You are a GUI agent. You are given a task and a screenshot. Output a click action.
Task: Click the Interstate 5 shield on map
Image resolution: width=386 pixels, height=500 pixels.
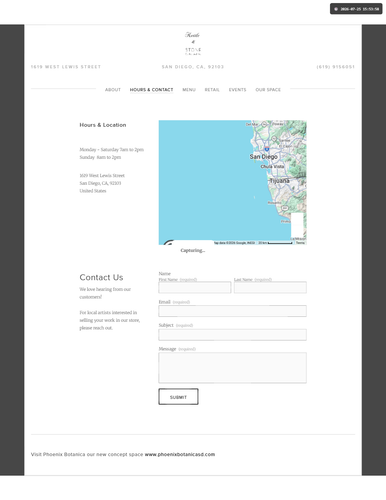267,149
